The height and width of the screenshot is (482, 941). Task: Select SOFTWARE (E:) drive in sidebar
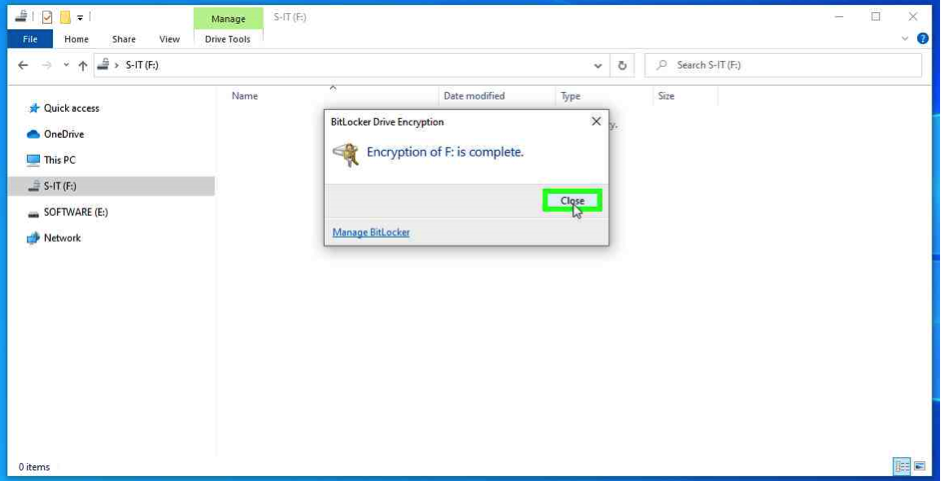75,212
